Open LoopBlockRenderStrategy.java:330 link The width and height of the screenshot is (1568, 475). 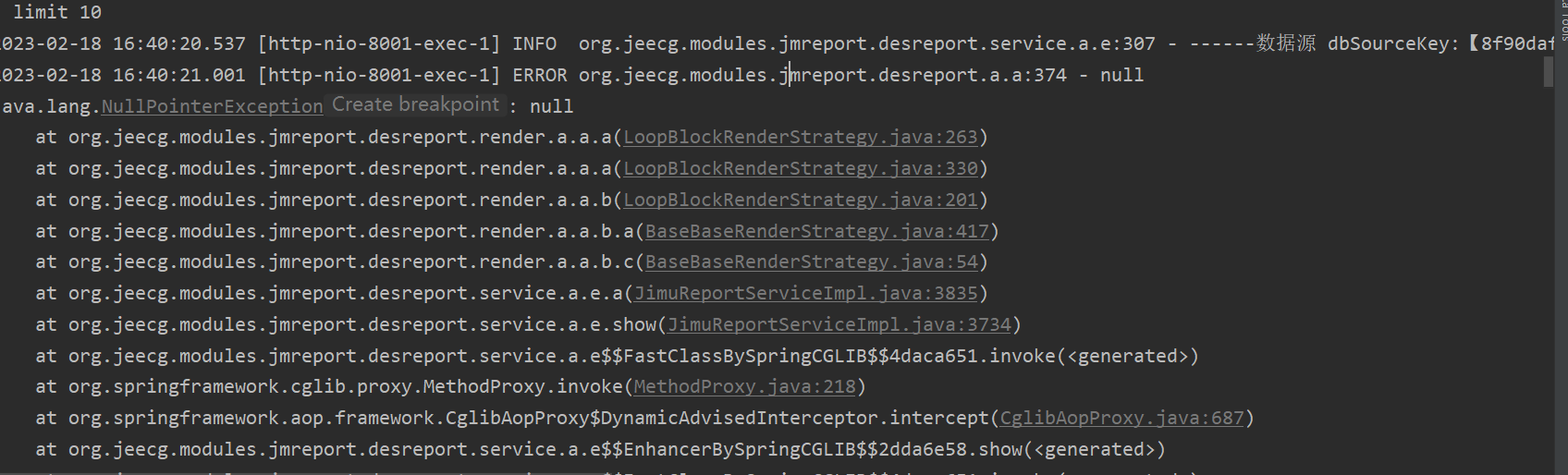tap(801, 168)
